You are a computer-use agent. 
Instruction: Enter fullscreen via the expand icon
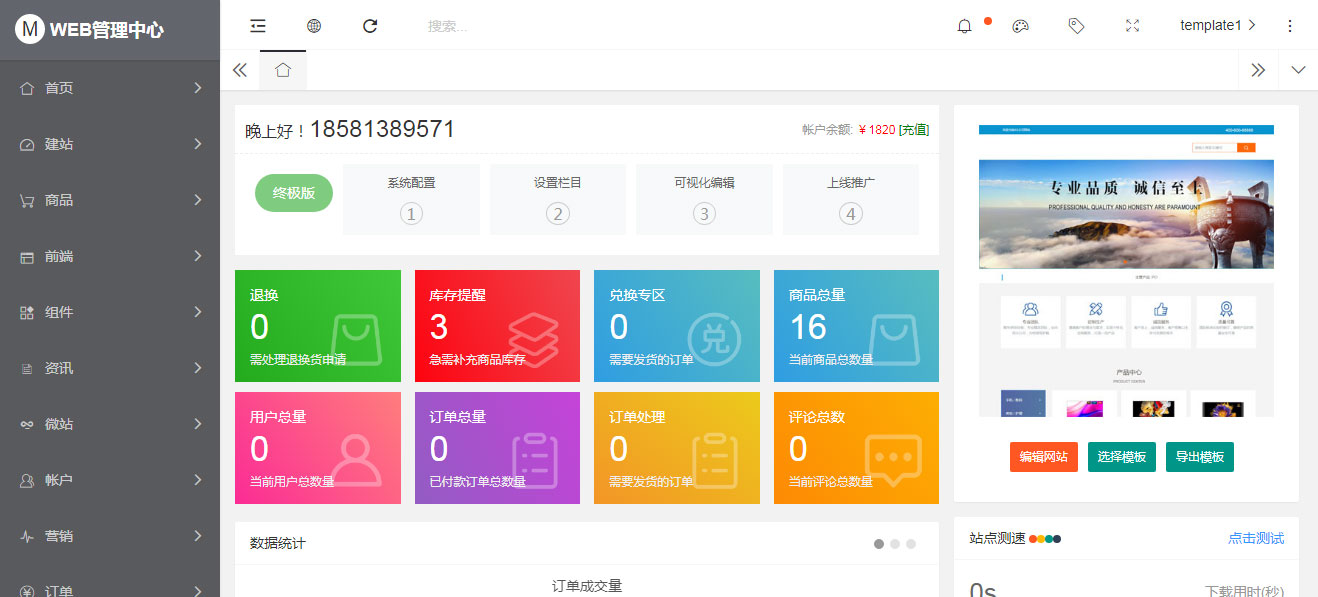tap(1132, 25)
